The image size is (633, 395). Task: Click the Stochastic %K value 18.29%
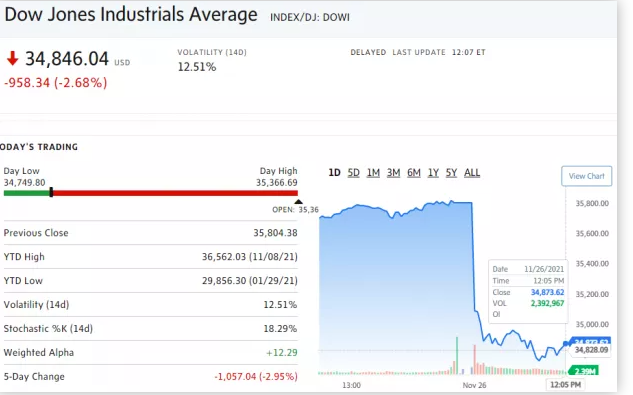(x=280, y=329)
